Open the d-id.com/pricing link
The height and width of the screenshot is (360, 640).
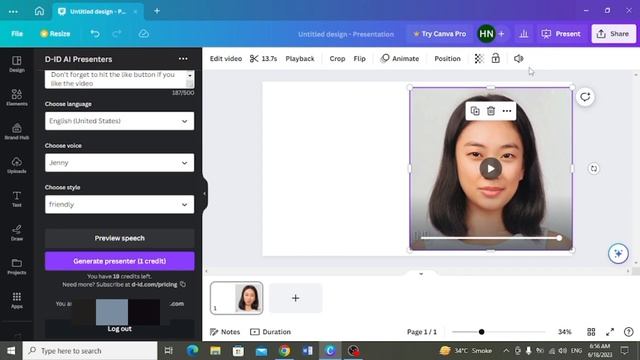coord(154,284)
